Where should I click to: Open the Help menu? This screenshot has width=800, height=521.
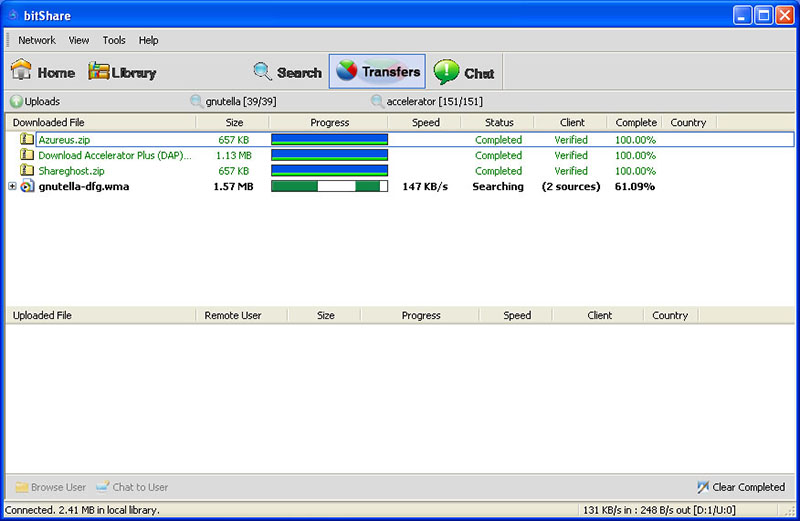coord(148,40)
